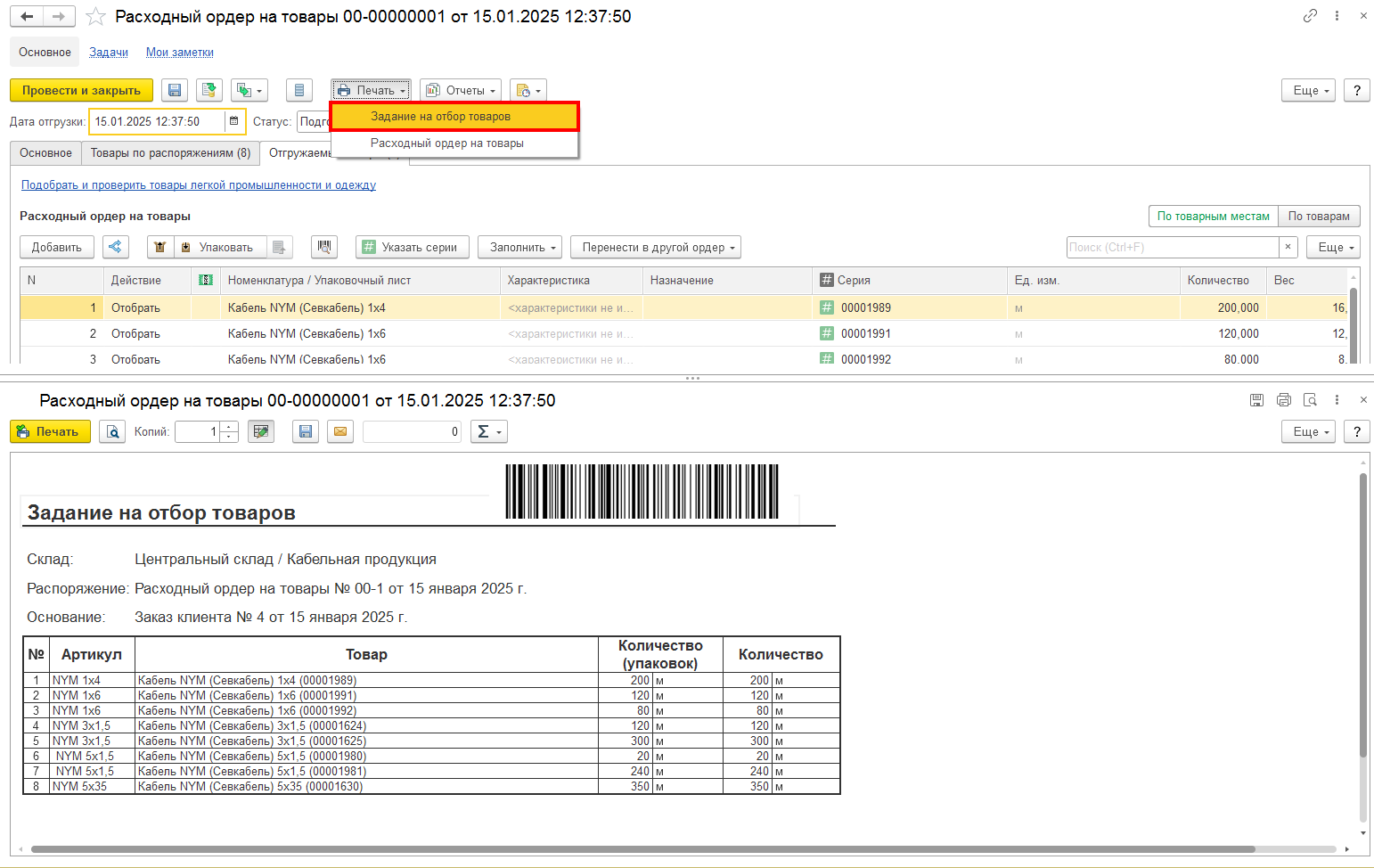1374x868 pixels.
Task: Switch view to По товарным местам
Action: [1214, 216]
